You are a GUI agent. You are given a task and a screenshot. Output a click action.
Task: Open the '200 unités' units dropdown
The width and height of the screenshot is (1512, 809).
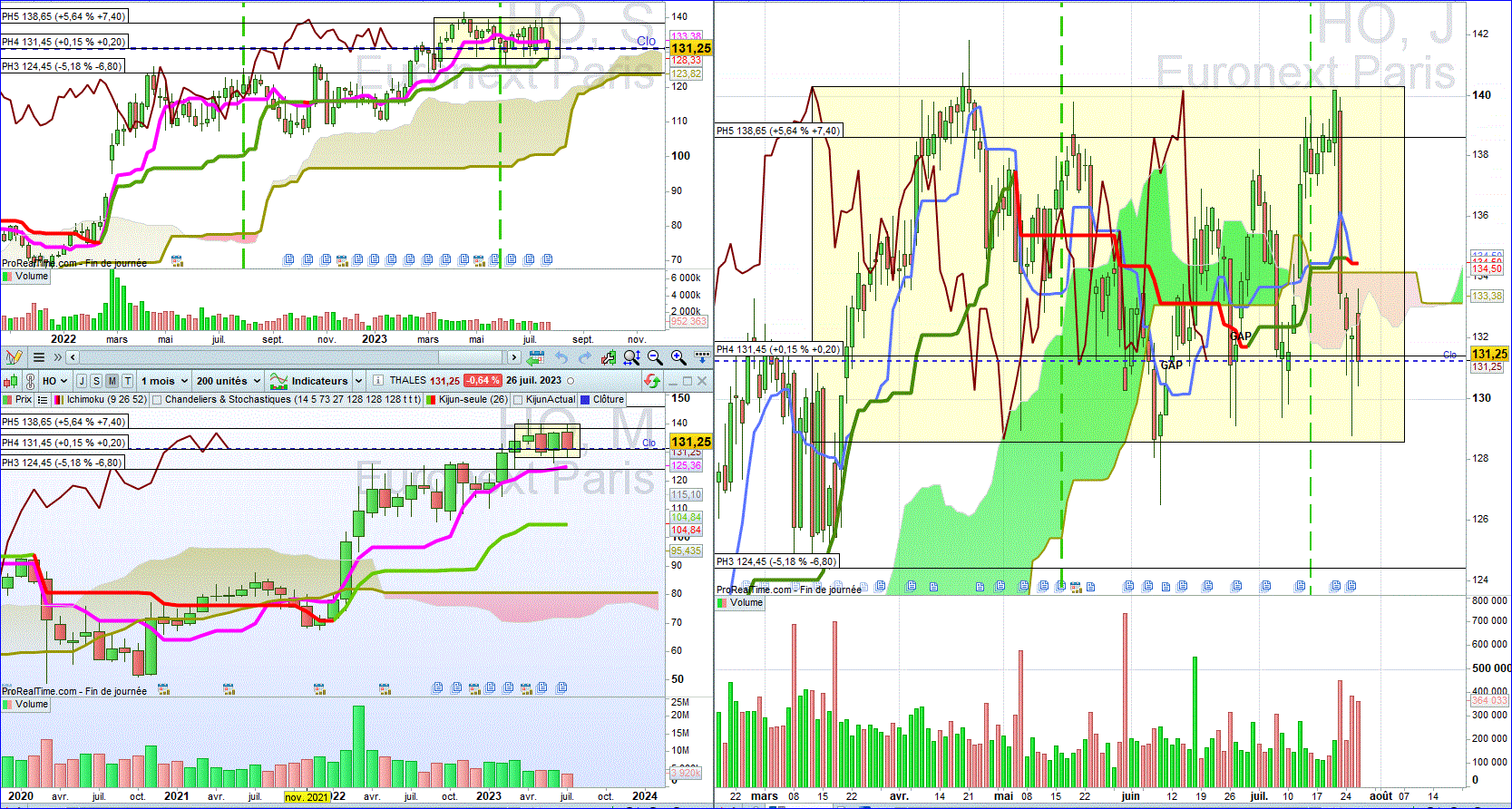point(229,381)
